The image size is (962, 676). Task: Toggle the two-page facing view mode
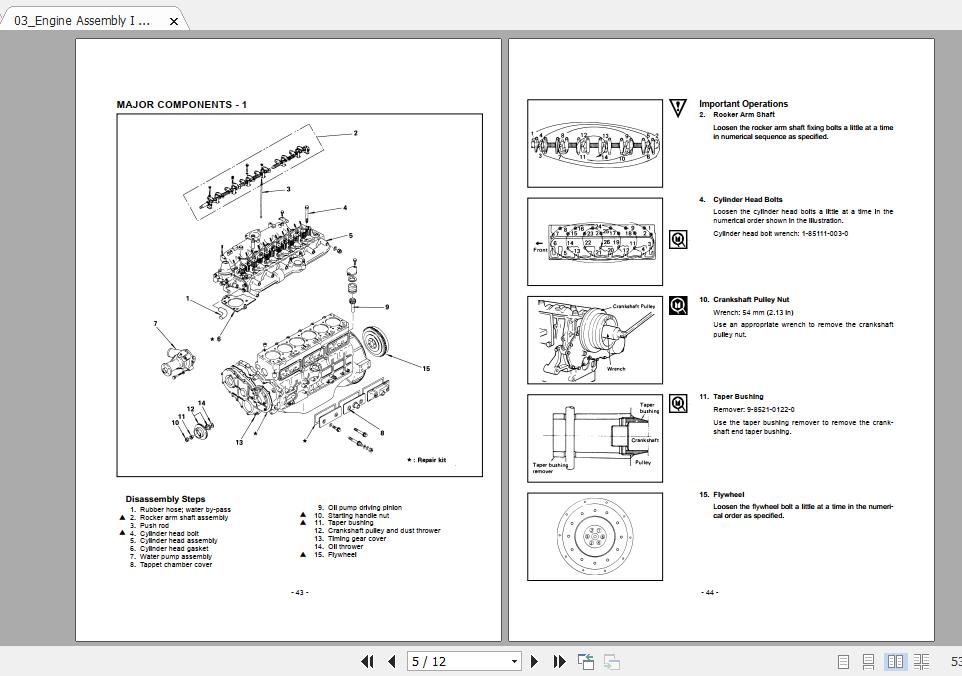click(895, 661)
